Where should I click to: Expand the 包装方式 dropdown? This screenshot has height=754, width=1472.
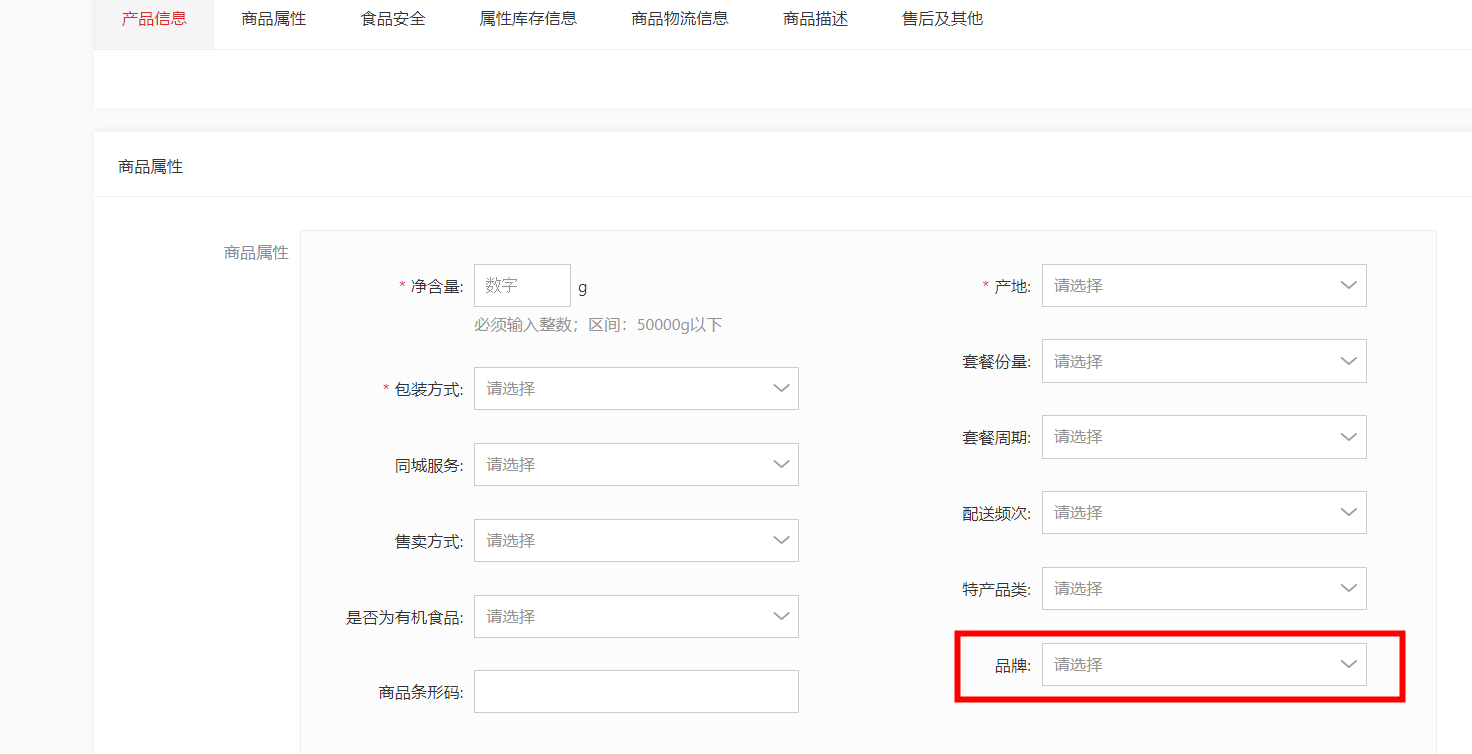[x=636, y=389]
